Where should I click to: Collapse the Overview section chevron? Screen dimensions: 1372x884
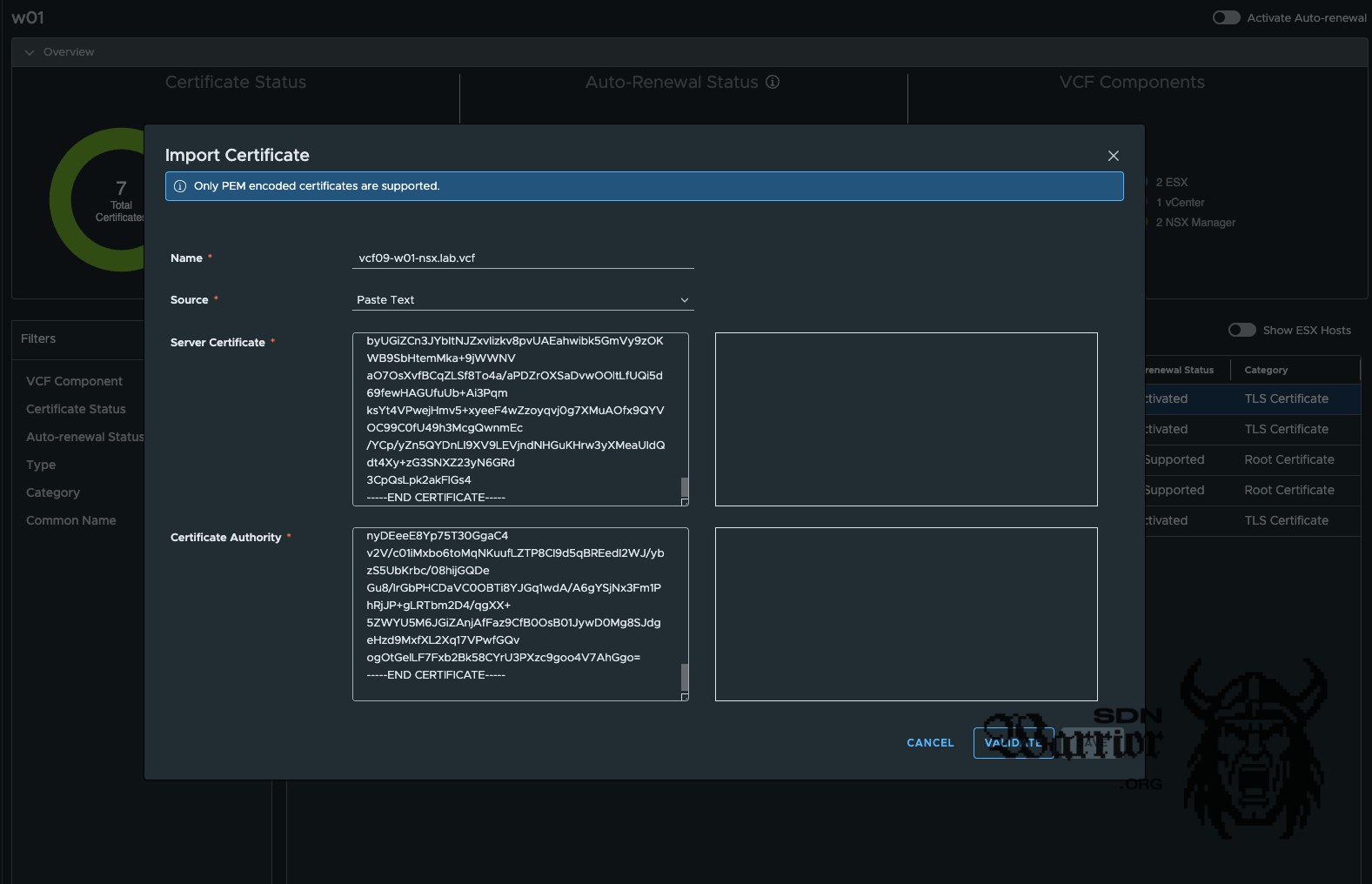click(30, 52)
